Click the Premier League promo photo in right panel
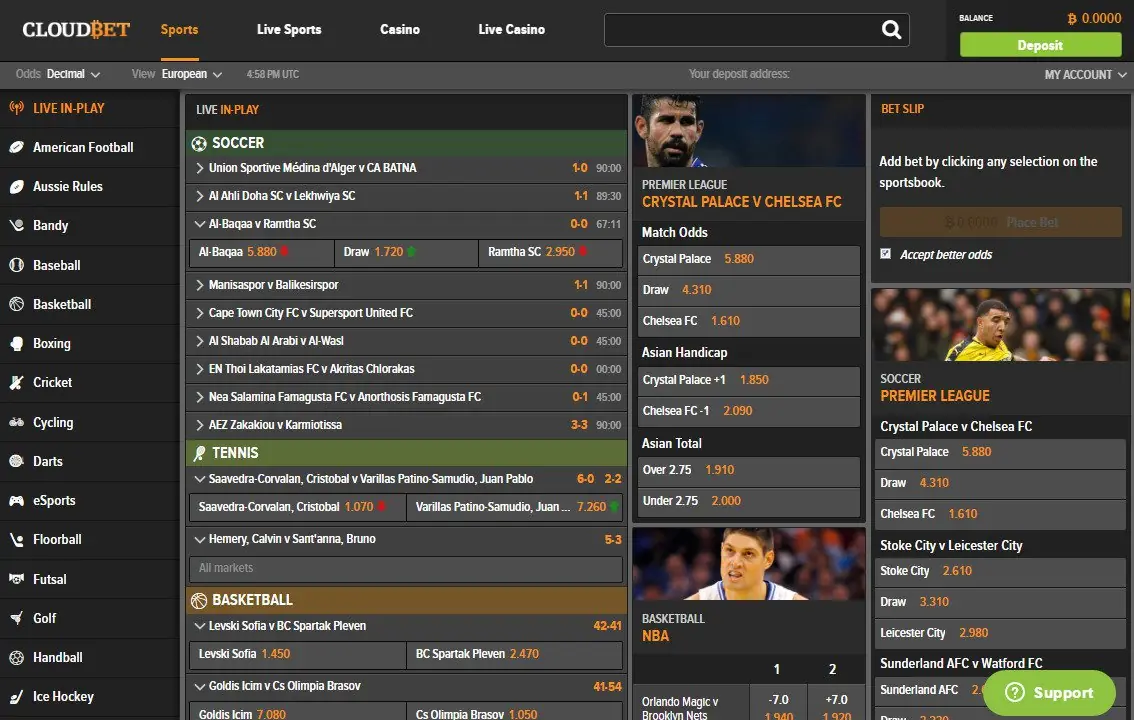The width and height of the screenshot is (1134, 720). click(x=1000, y=325)
